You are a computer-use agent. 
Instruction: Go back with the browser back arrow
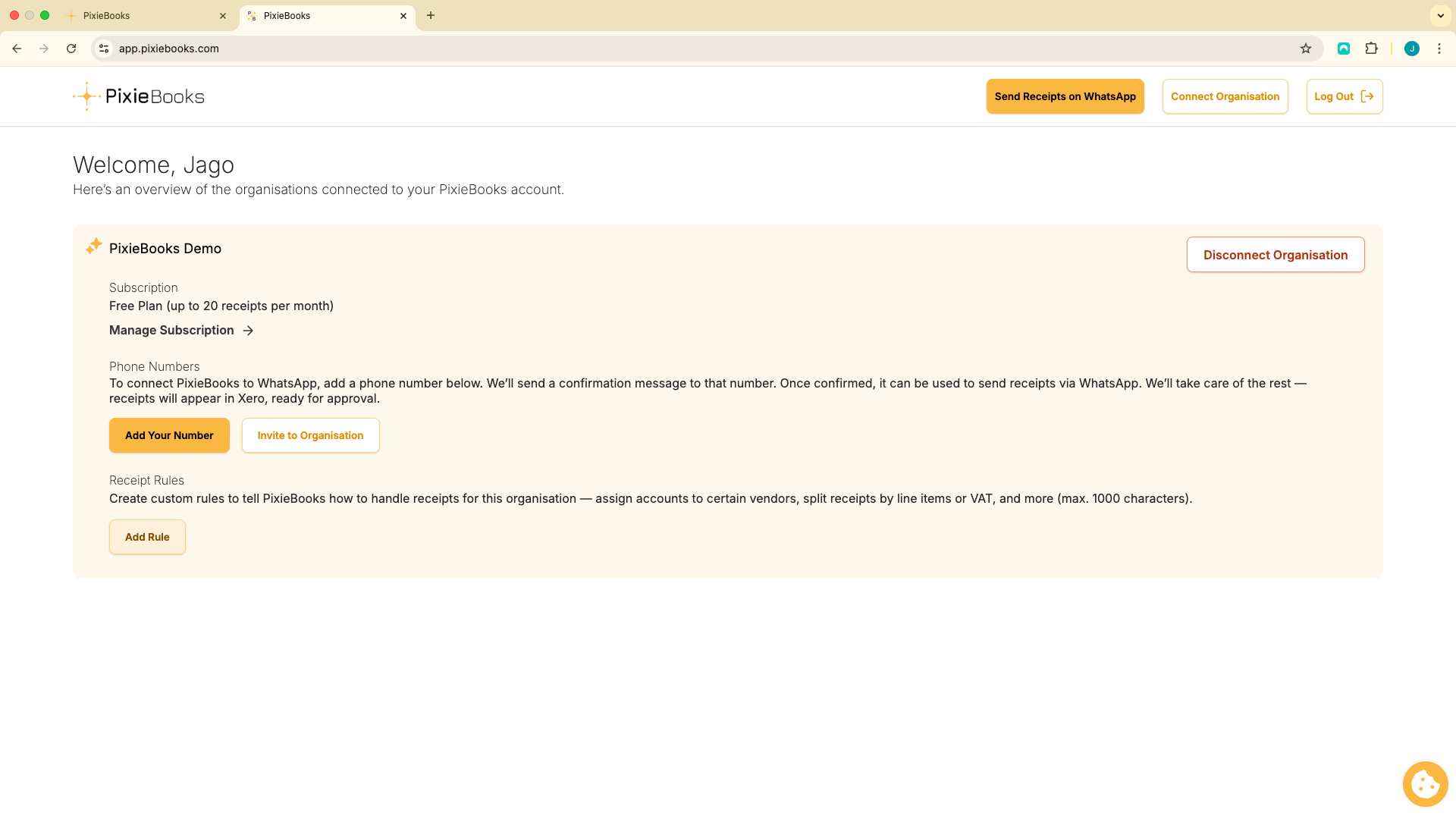tap(17, 49)
